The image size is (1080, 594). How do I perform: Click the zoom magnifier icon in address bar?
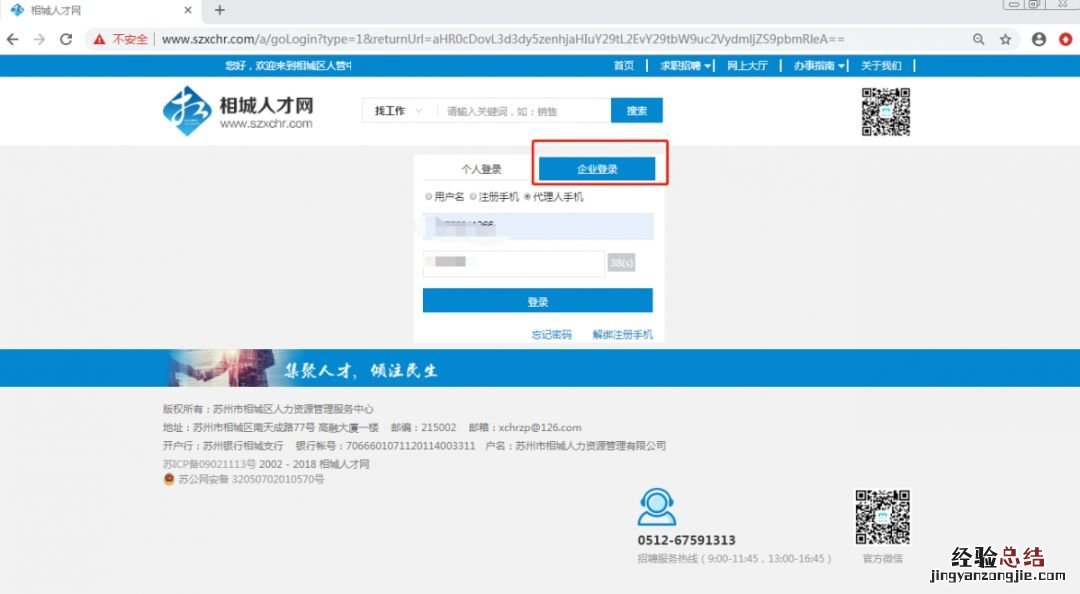(979, 39)
